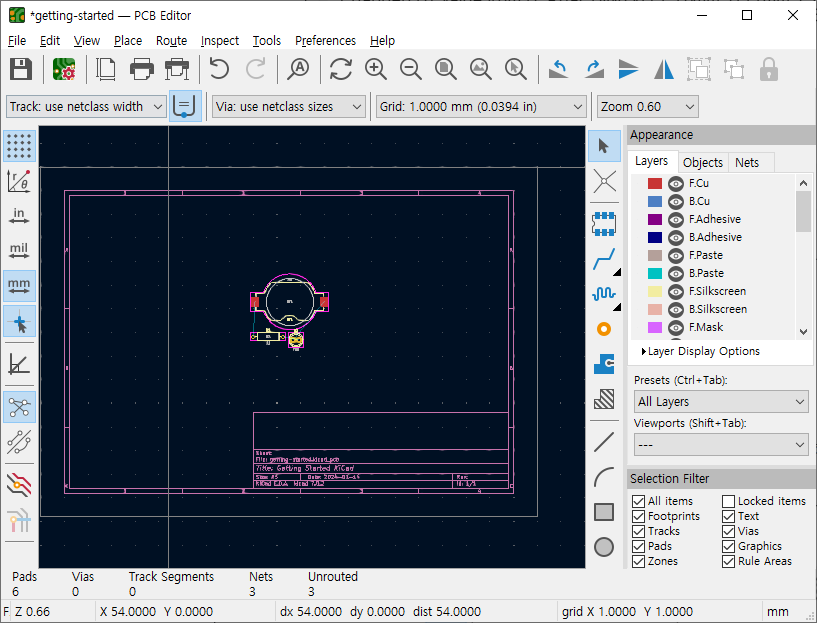Toggle curved ratsnest lines
817x623 pixels.
(19, 442)
